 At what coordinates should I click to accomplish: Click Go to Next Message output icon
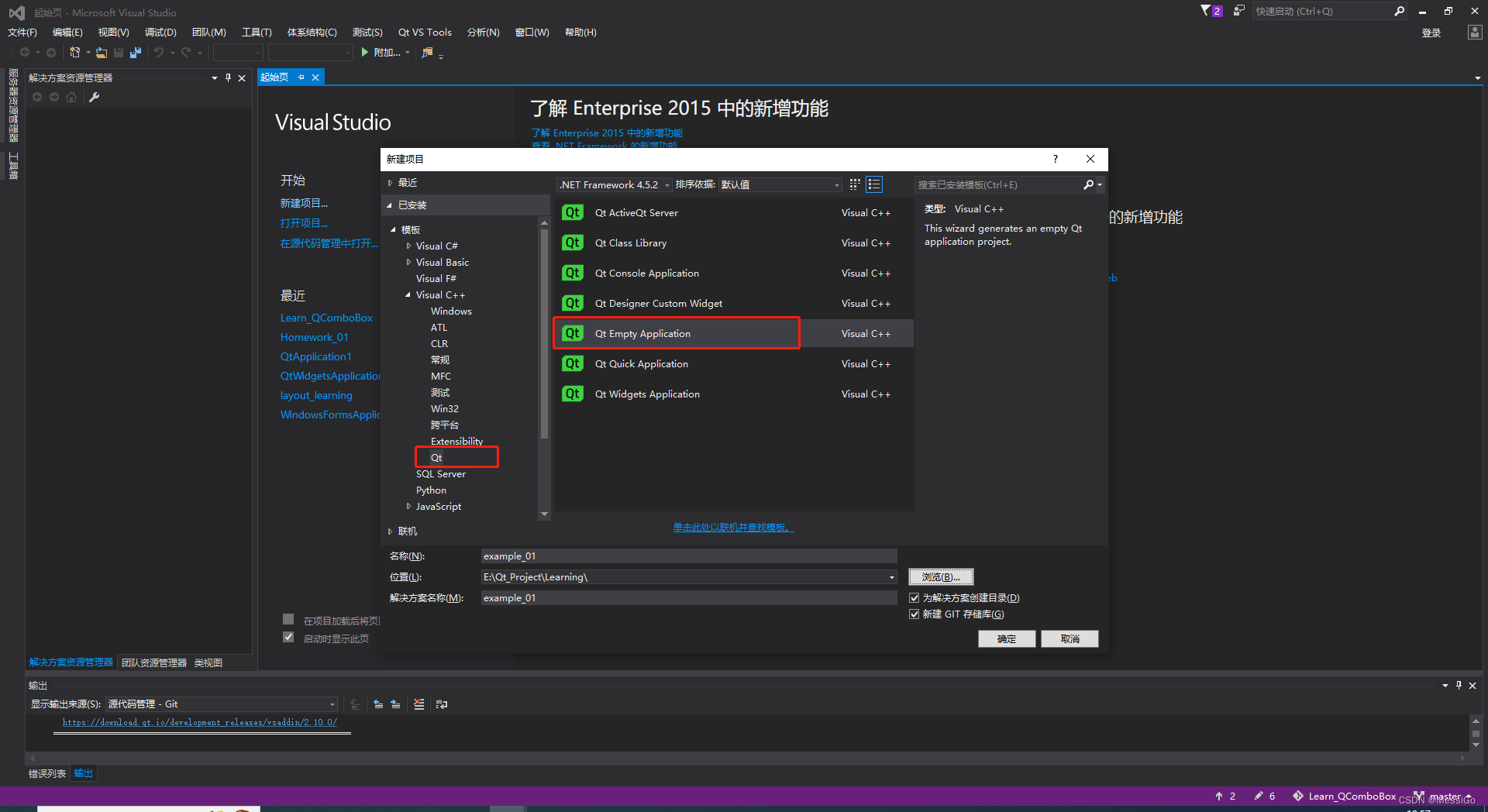(x=395, y=704)
